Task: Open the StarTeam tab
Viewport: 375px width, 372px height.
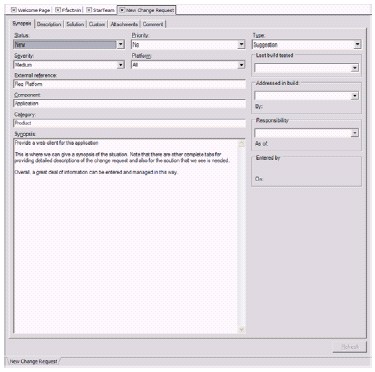Action: pos(104,10)
